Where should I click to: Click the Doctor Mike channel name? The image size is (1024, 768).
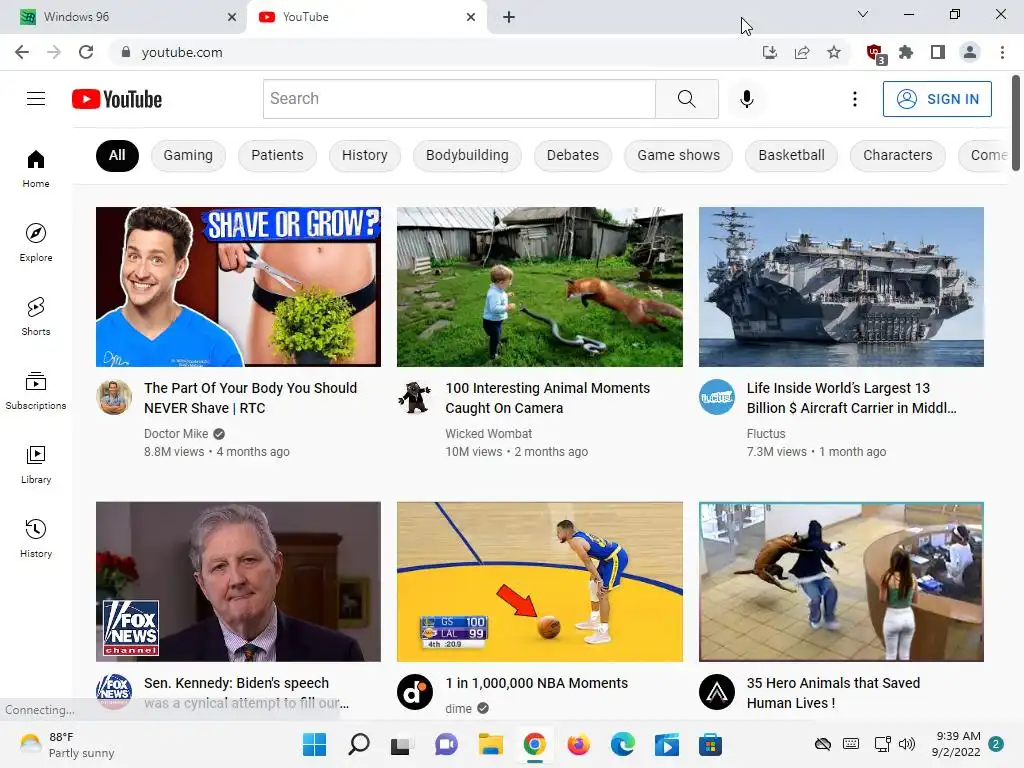[x=176, y=434]
